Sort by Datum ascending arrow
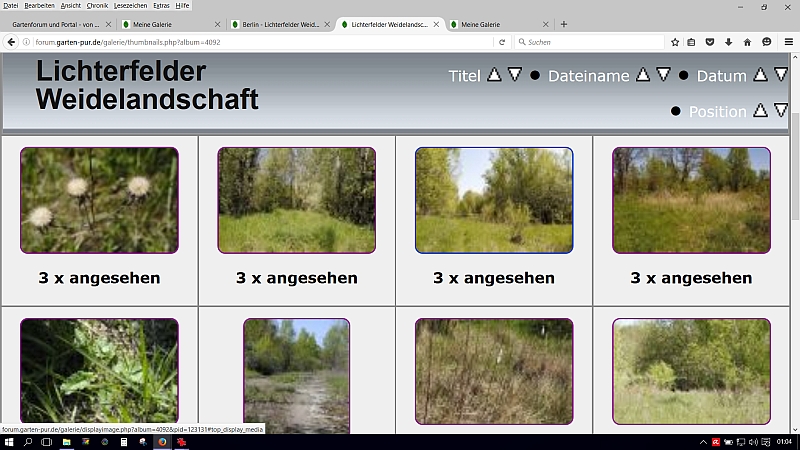This screenshot has width=800, height=450. click(760, 75)
